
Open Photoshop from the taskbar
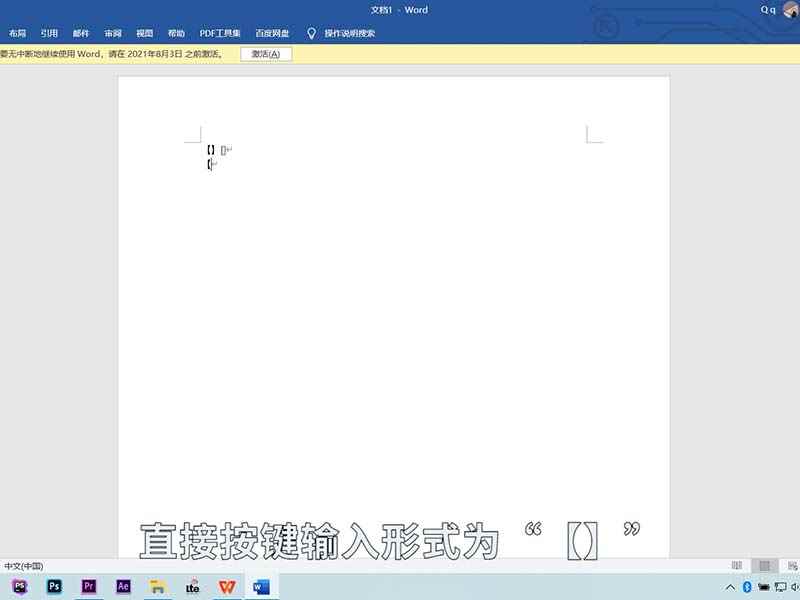pyautogui.click(x=55, y=587)
